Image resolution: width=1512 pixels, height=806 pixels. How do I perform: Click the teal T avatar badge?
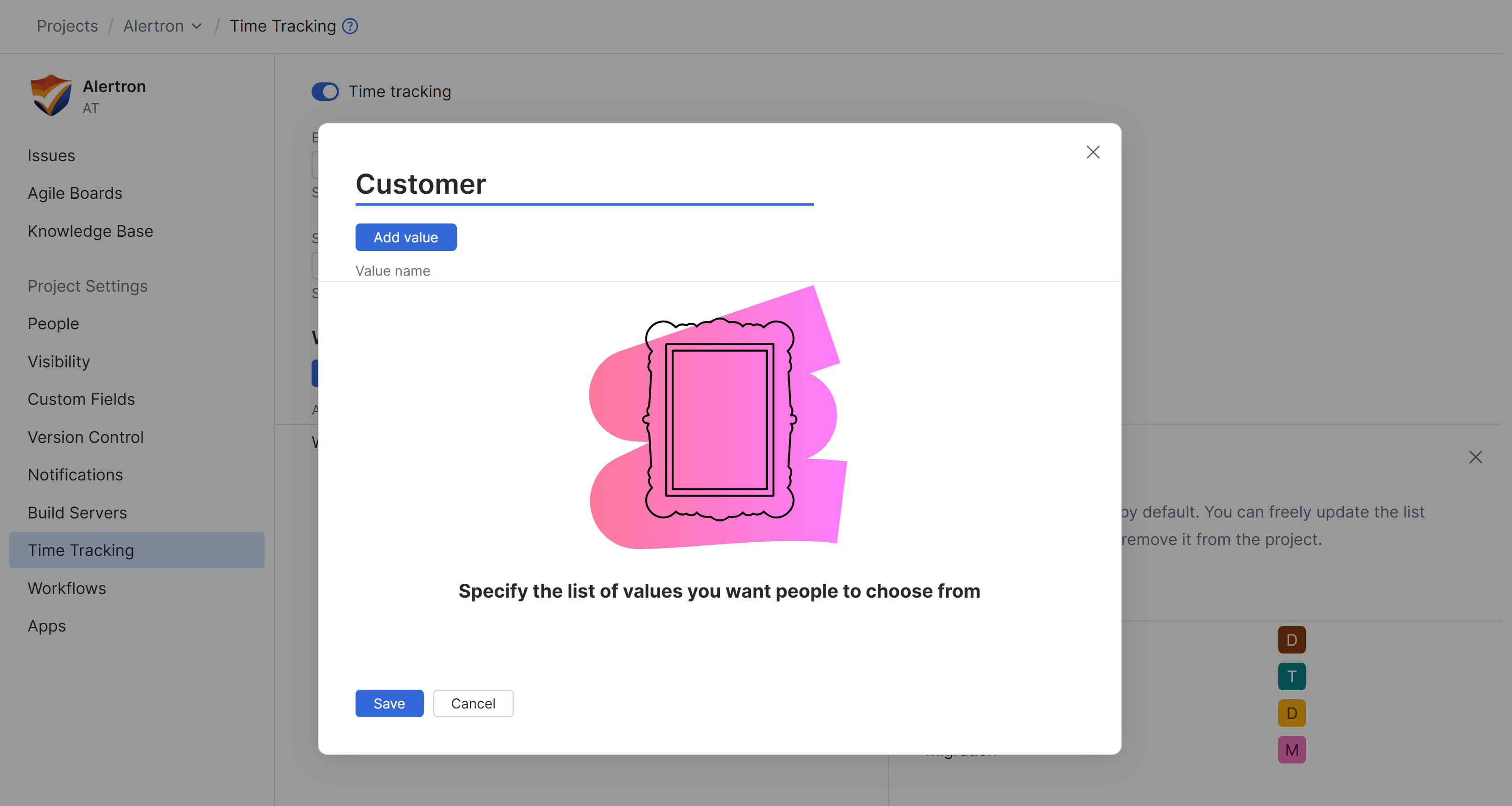[1291, 676]
